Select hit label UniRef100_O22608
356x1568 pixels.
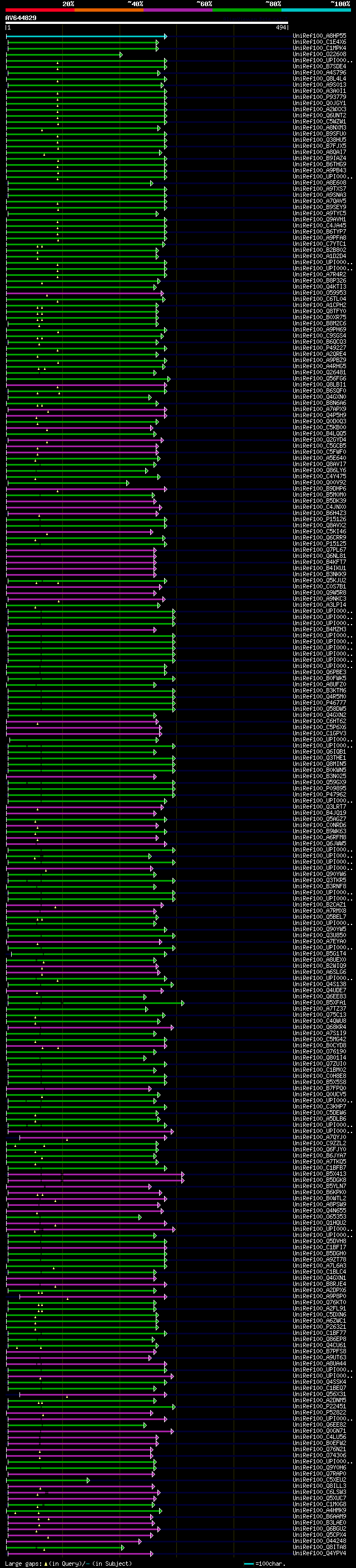pos(319,55)
